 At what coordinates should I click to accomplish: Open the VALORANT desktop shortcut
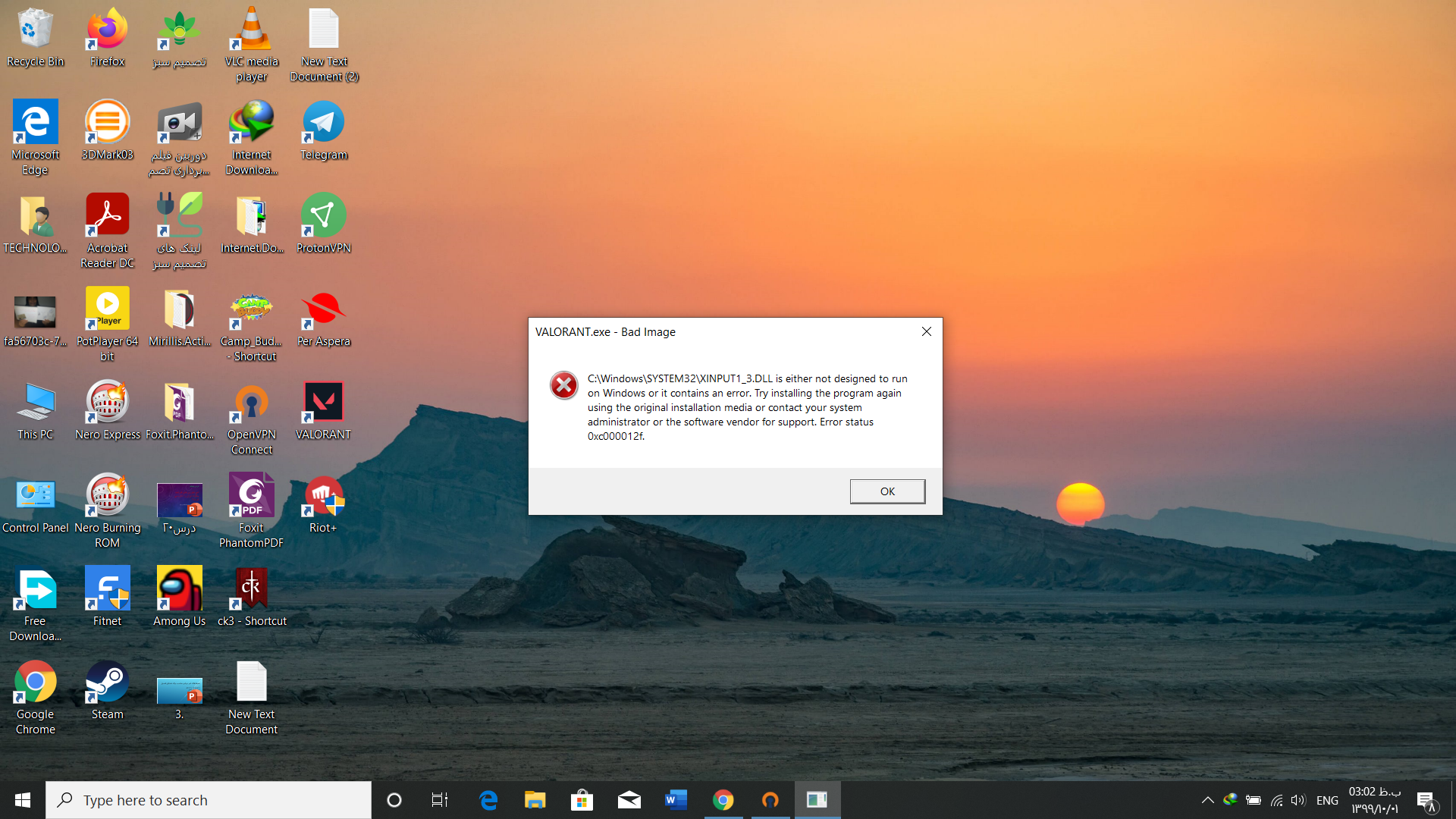(x=323, y=403)
